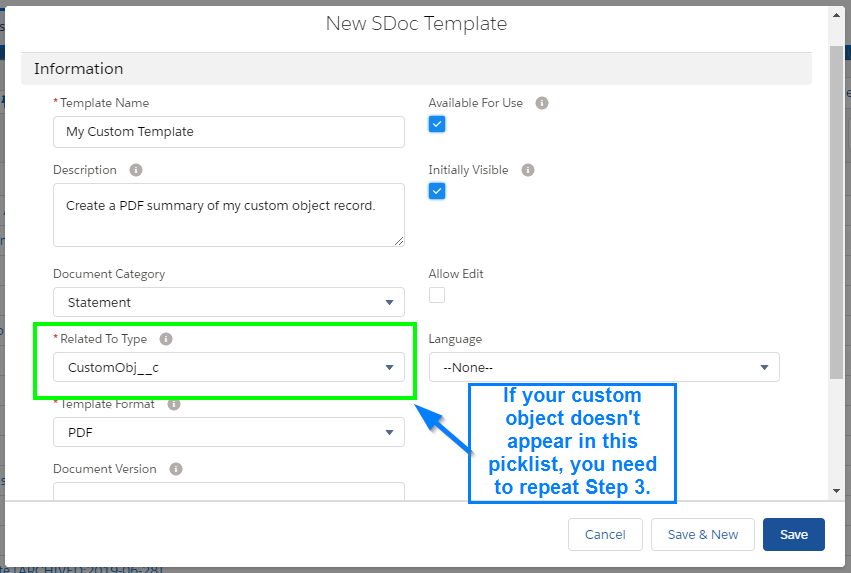The width and height of the screenshot is (851, 573).
Task: Open the Related To Type picklist
Action: [x=228, y=367]
